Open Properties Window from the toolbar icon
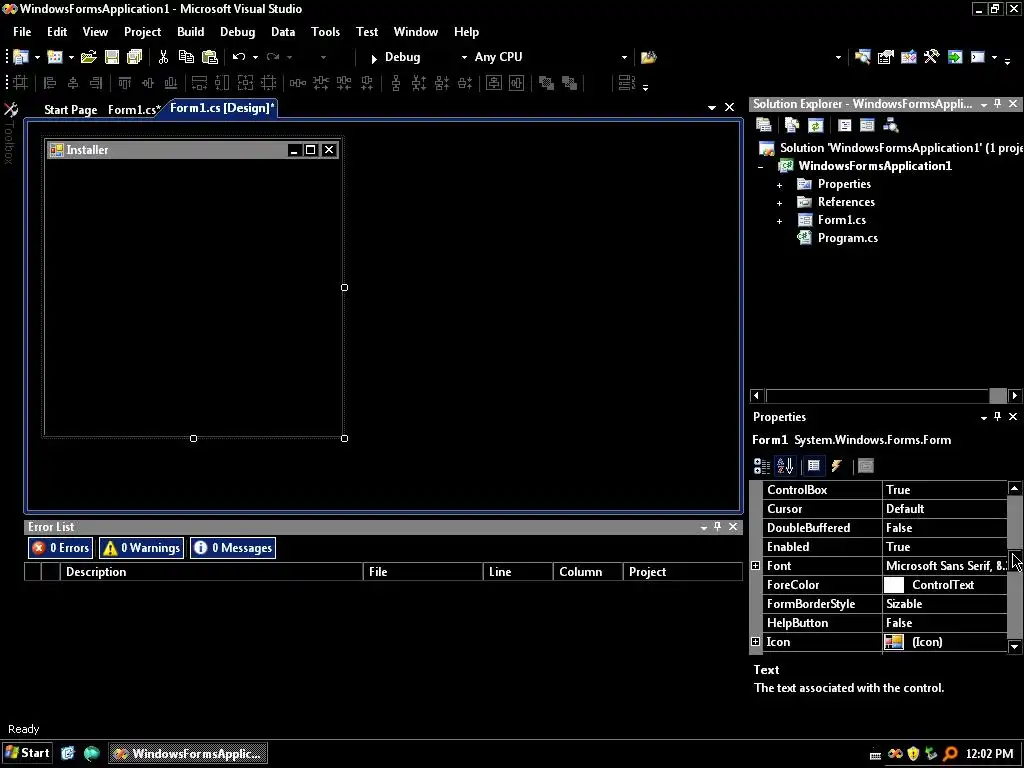Image resolution: width=1024 pixels, height=768 pixels. tap(886, 57)
